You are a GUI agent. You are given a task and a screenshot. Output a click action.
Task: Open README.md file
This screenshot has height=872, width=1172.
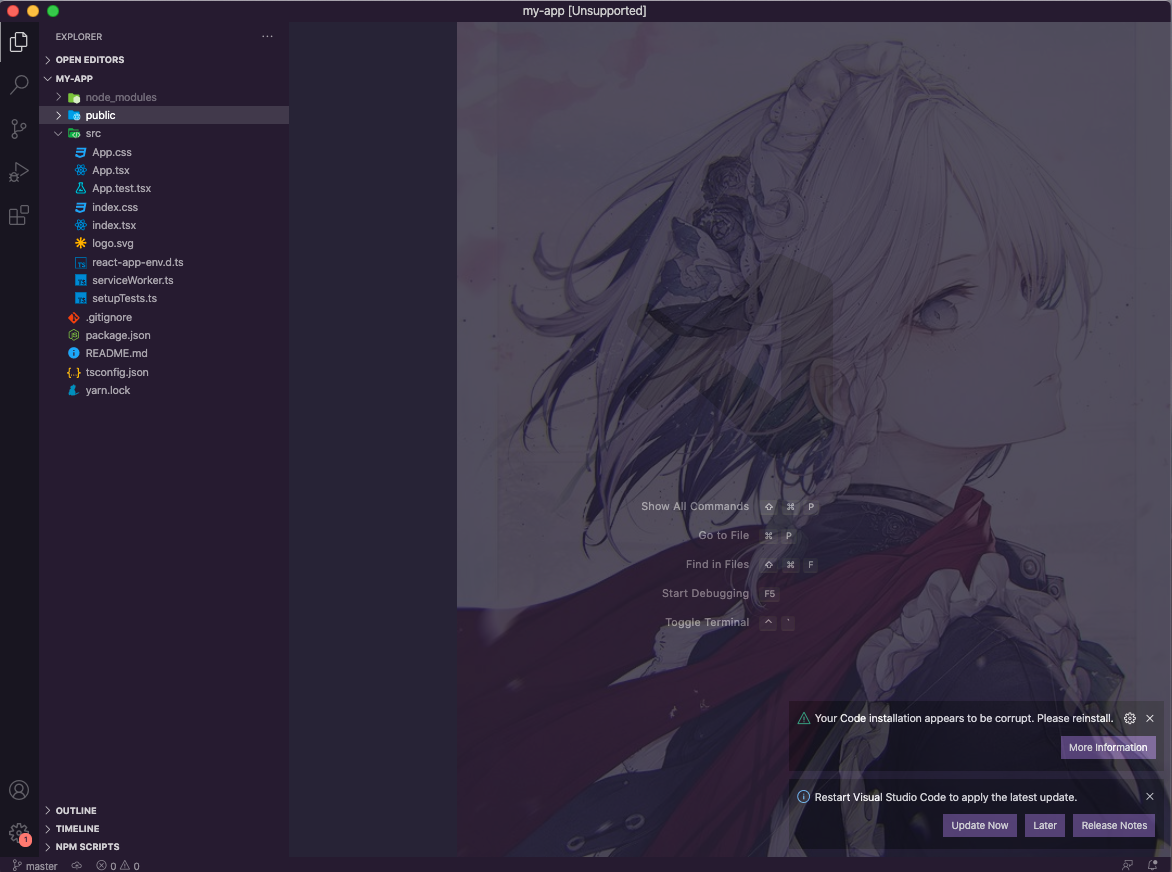(x=164, y=353)
